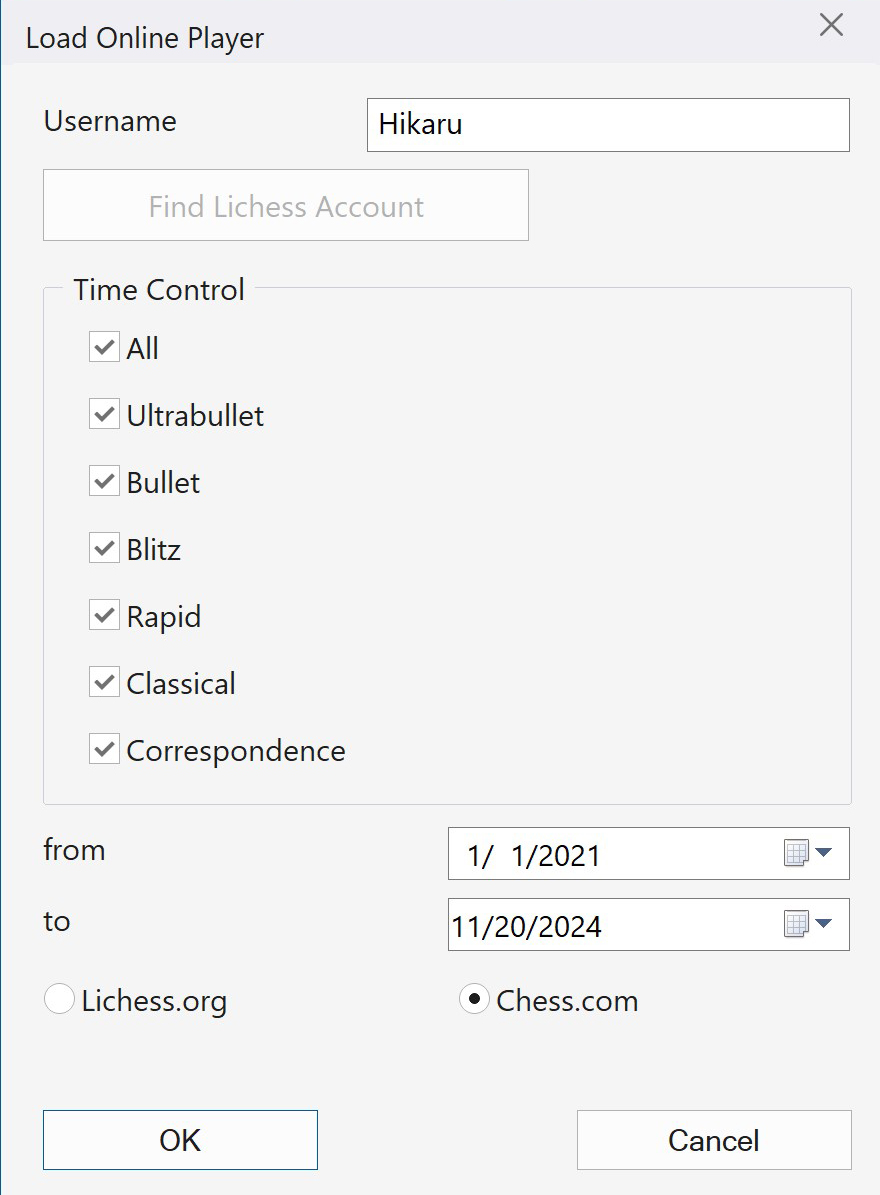Toggle the Rapid time control
This screenshot has width=880, height=1195.
[x=104, y=616]
